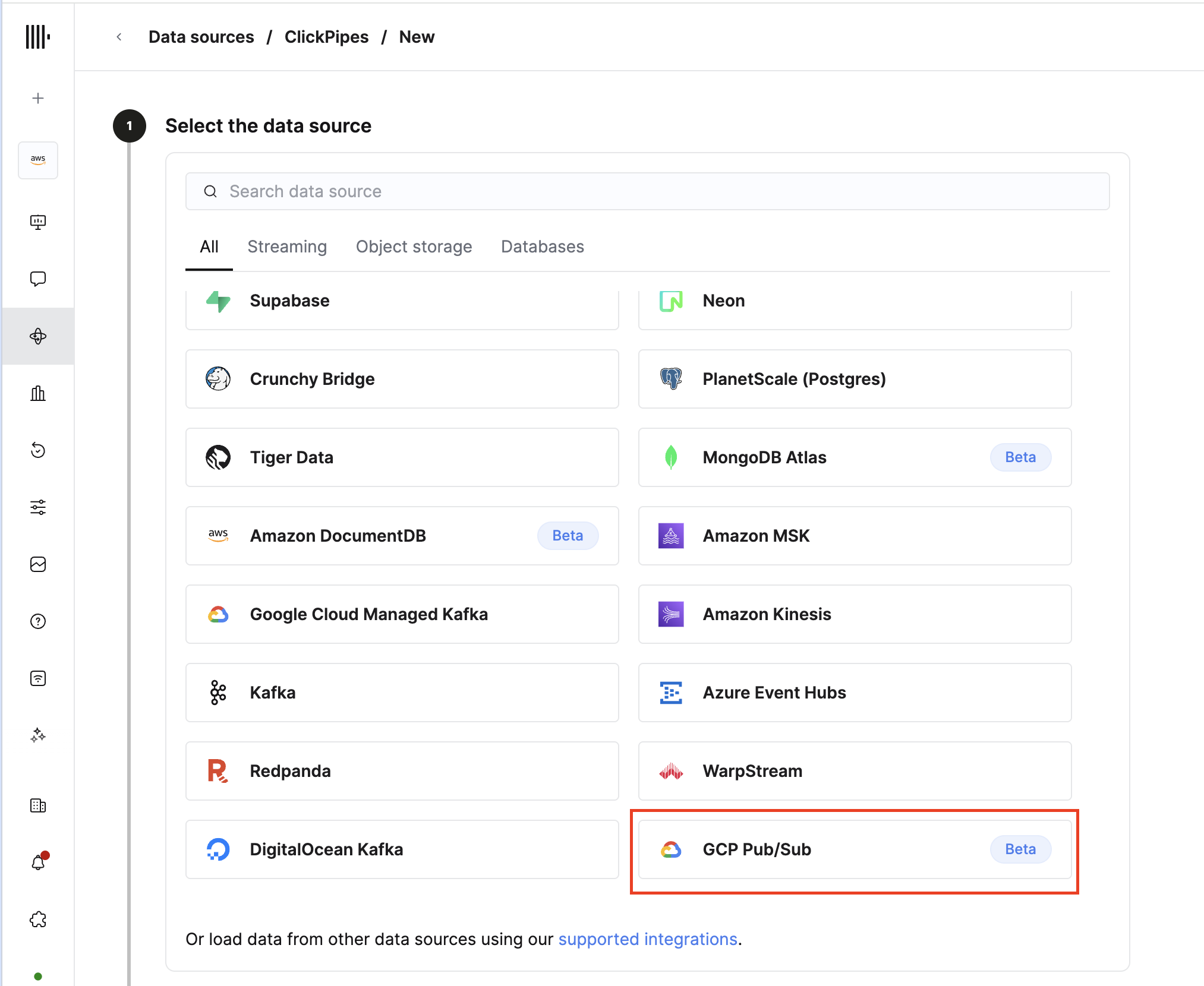The image size is (1204, 986).
Task: Select the Redpanda card
Action: [x=402, y=771]
